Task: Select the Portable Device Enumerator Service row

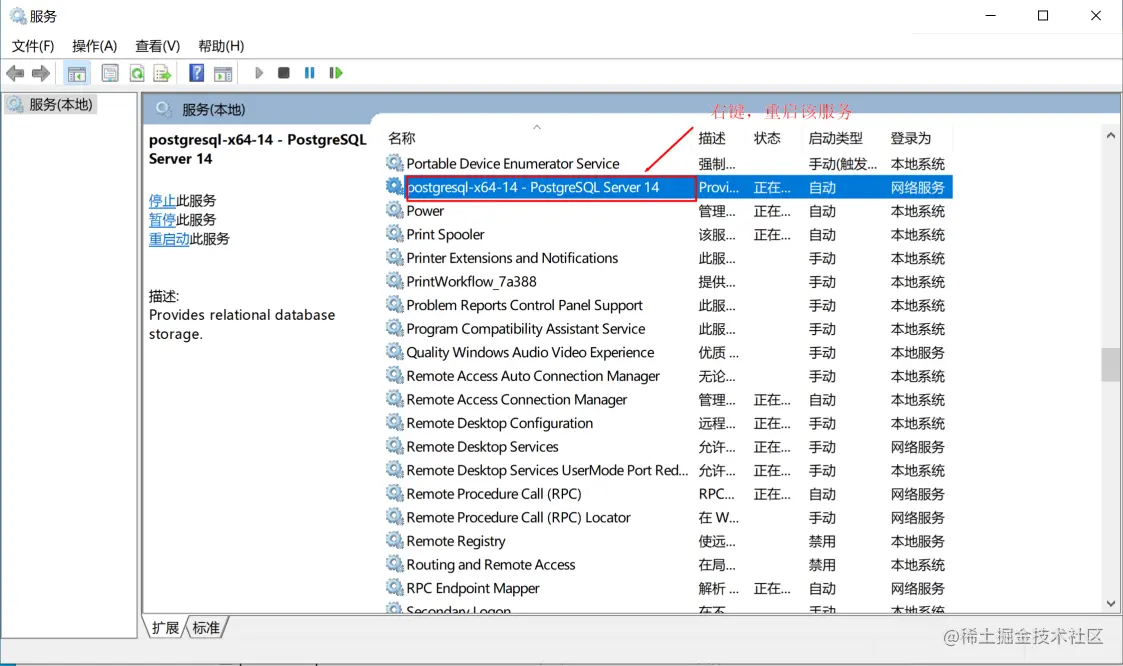Action: tap(669, 164)
